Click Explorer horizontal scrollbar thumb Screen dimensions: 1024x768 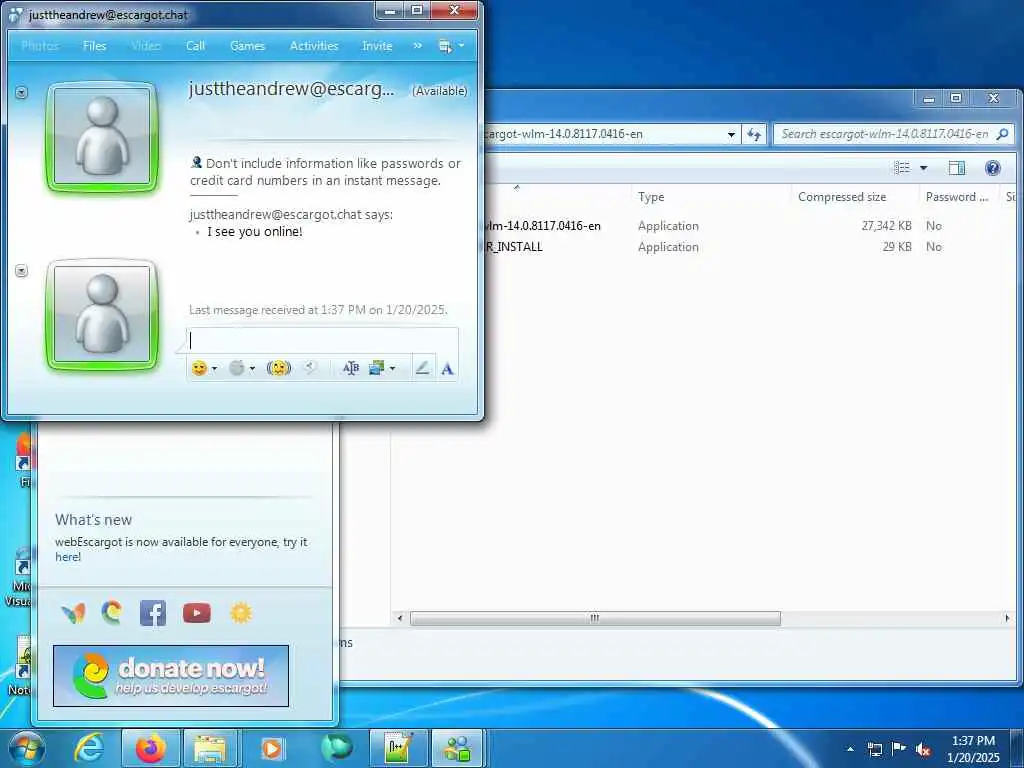tap(595, 618)
